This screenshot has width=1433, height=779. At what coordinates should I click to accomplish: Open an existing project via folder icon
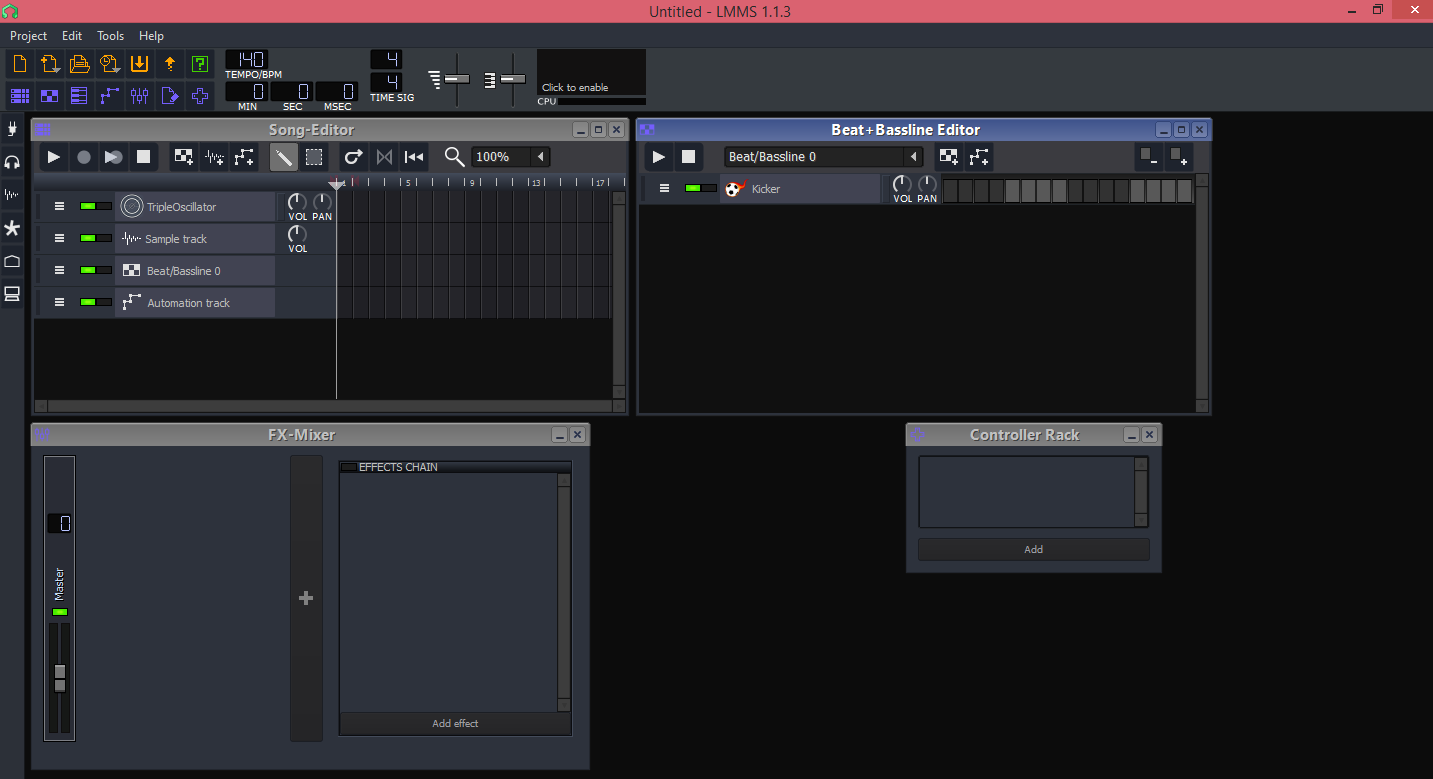80,64
